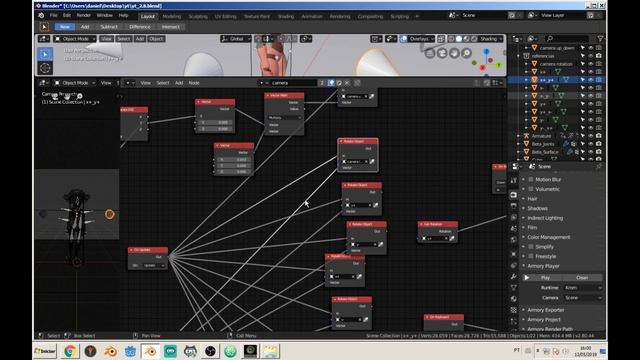Open the Camera Scene dropdown in Armory Player
Viewport: 640px width, 360px height.
point(582,298)
